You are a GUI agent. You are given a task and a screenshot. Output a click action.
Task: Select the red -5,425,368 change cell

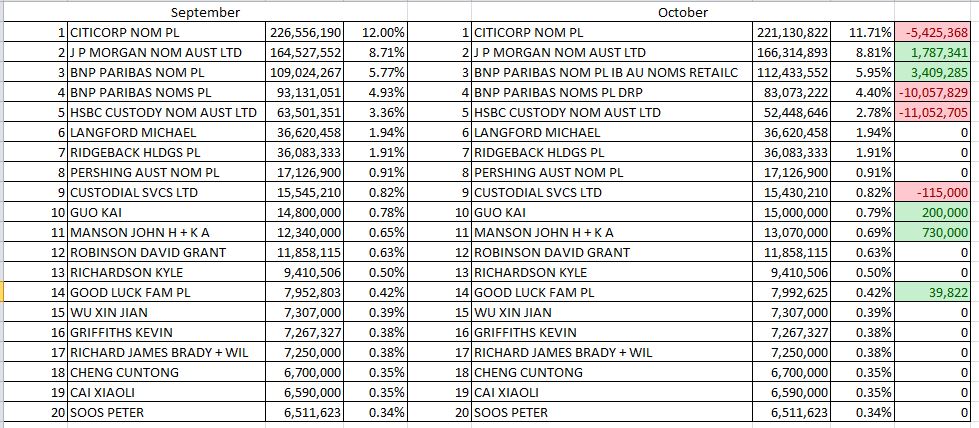(933, 32)
